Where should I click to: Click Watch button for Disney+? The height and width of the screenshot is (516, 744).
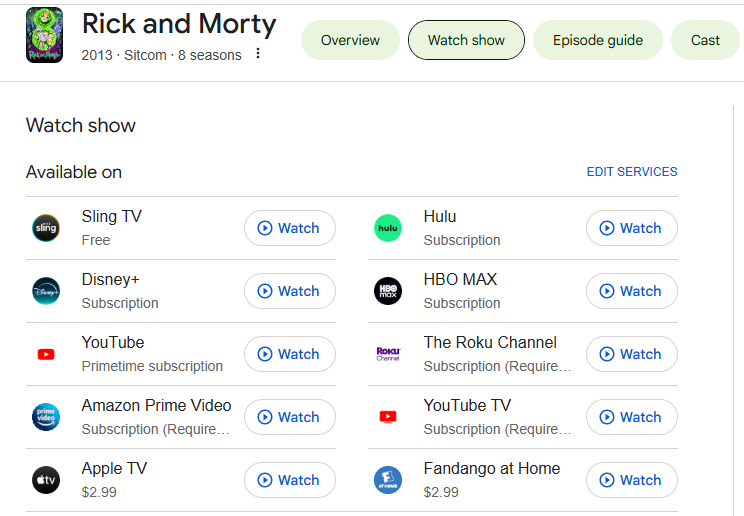290,291
